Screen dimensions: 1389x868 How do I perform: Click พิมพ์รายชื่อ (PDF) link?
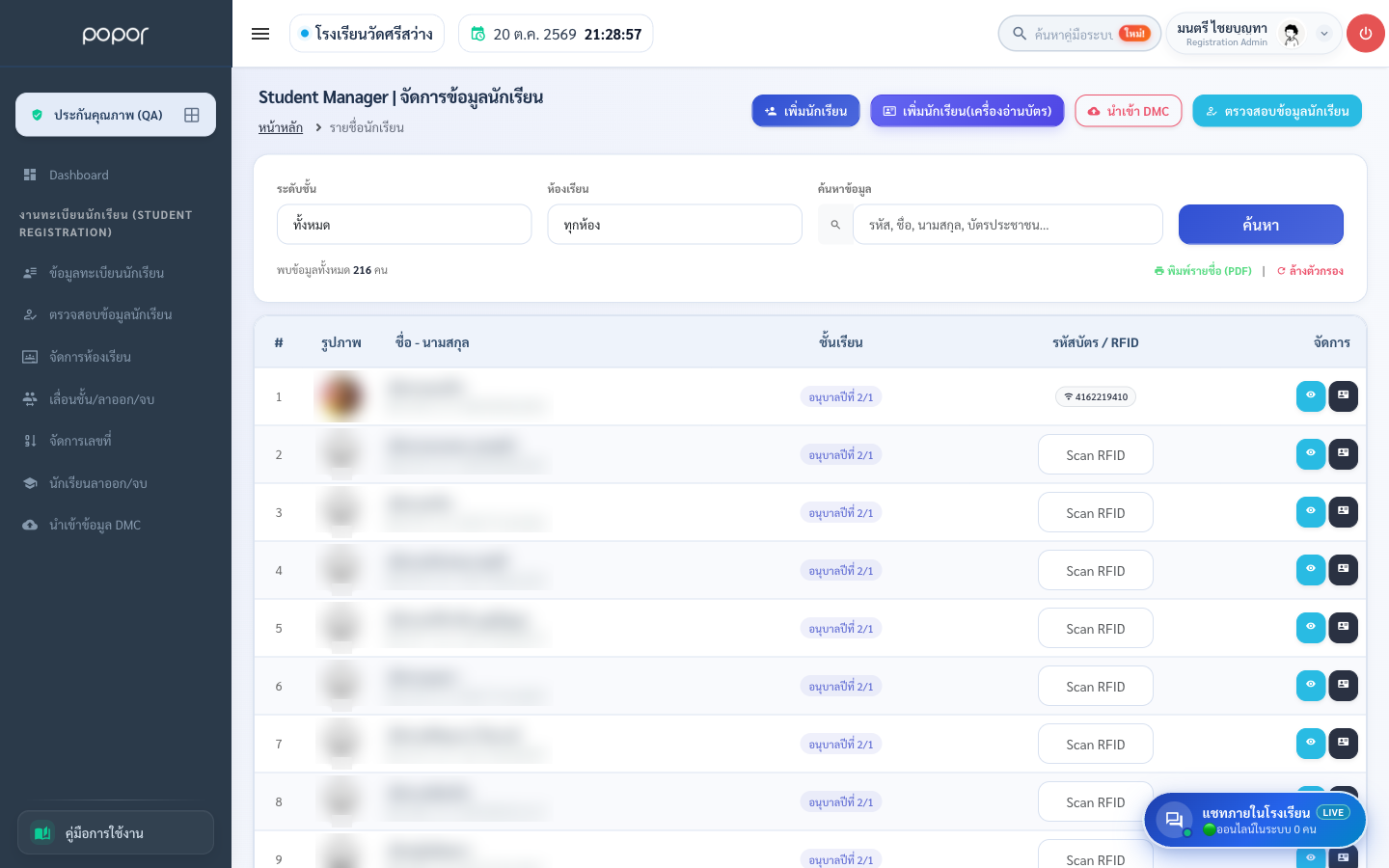click(x=1203, y=271)
